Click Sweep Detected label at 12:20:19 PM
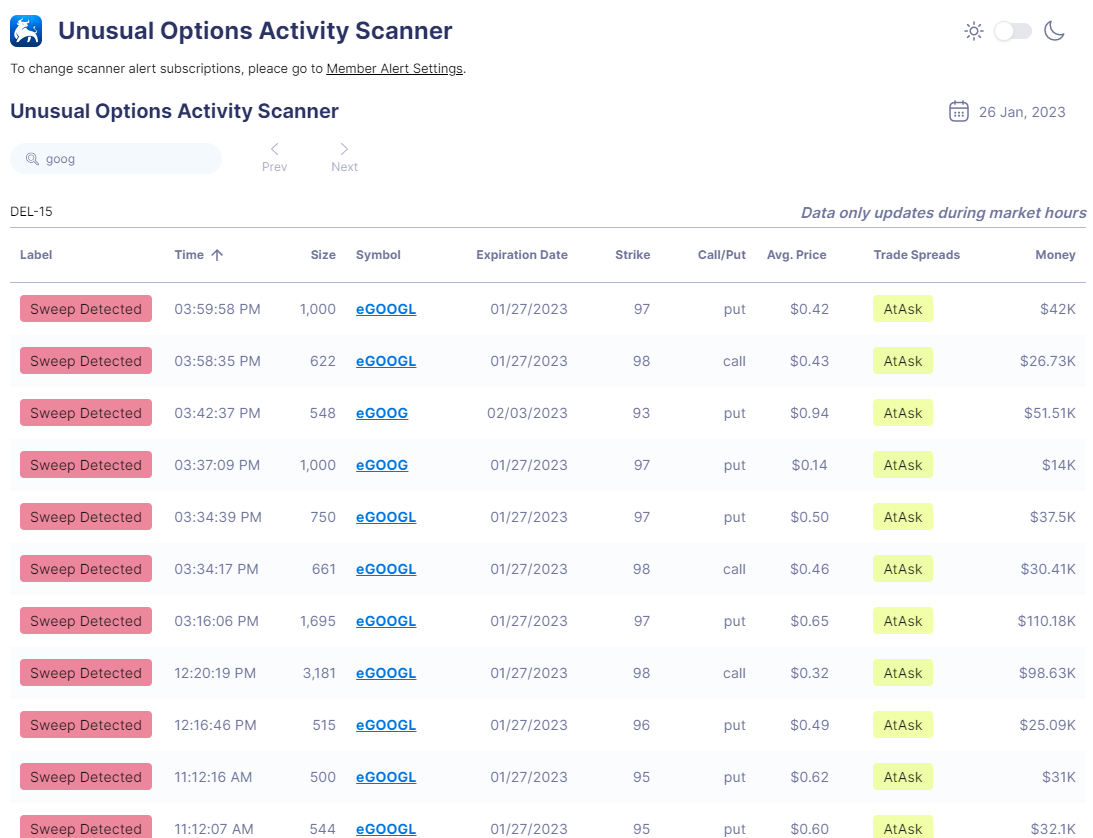The width and height of the screenshot is (1093, 838). [x=86, y=673]
